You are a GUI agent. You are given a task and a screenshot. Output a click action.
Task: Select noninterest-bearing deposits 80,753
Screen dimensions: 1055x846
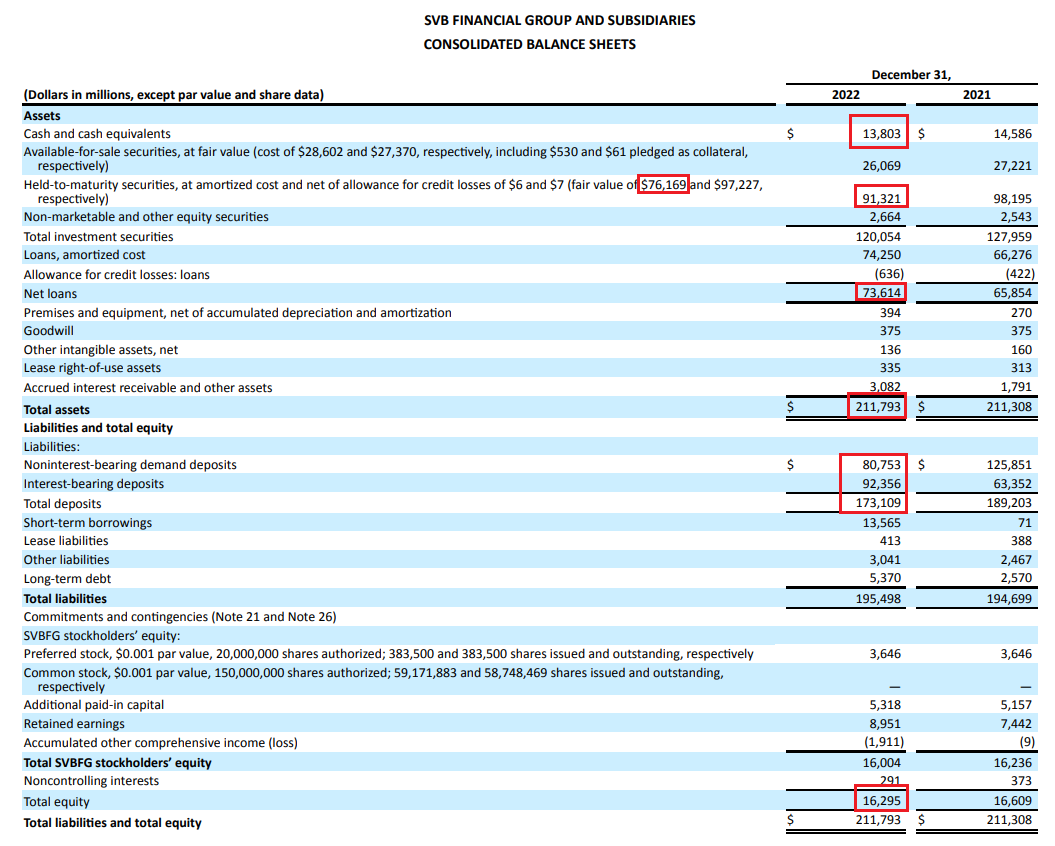click(x=881, y=465)
